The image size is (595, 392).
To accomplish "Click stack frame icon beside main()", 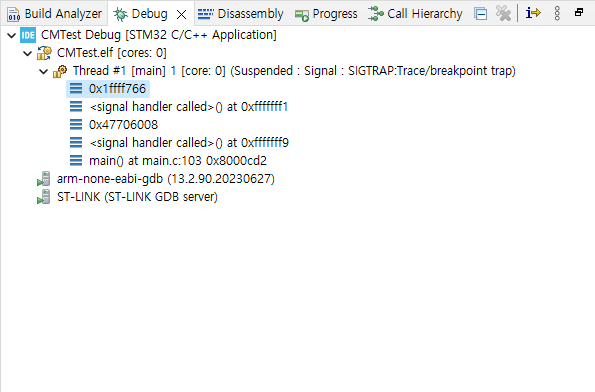I will (76, 161).
